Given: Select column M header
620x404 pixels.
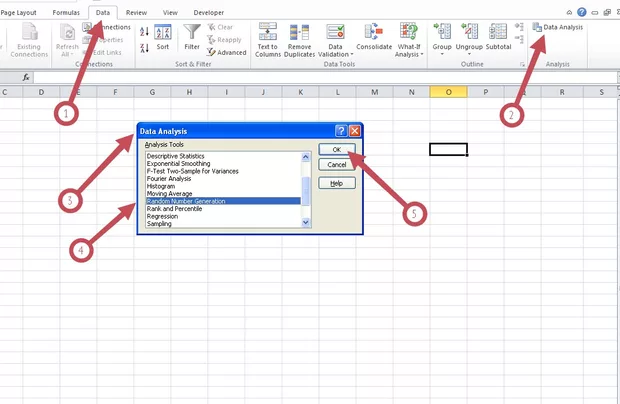Looking at the screenshot, I should pos(374,92).
